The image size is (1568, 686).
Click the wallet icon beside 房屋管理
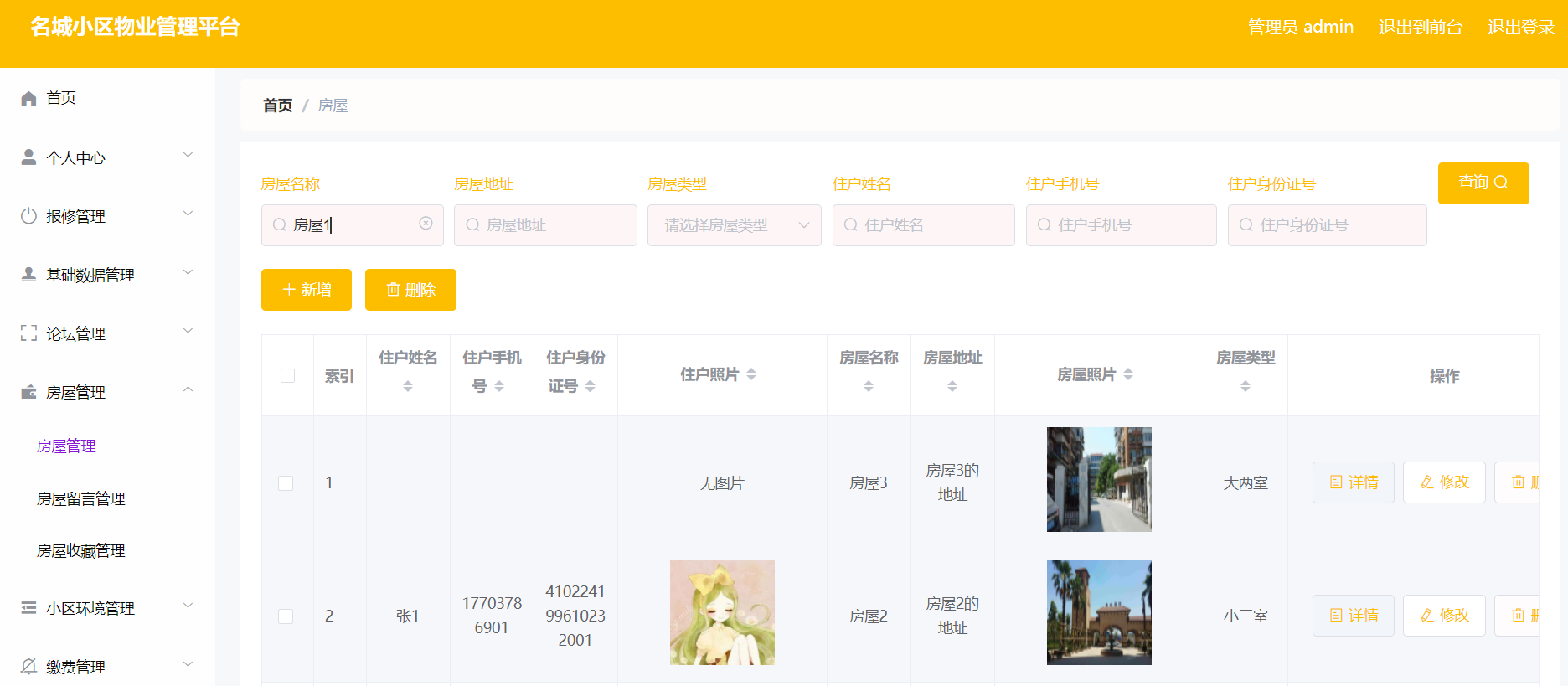click(x=28, y=392)
